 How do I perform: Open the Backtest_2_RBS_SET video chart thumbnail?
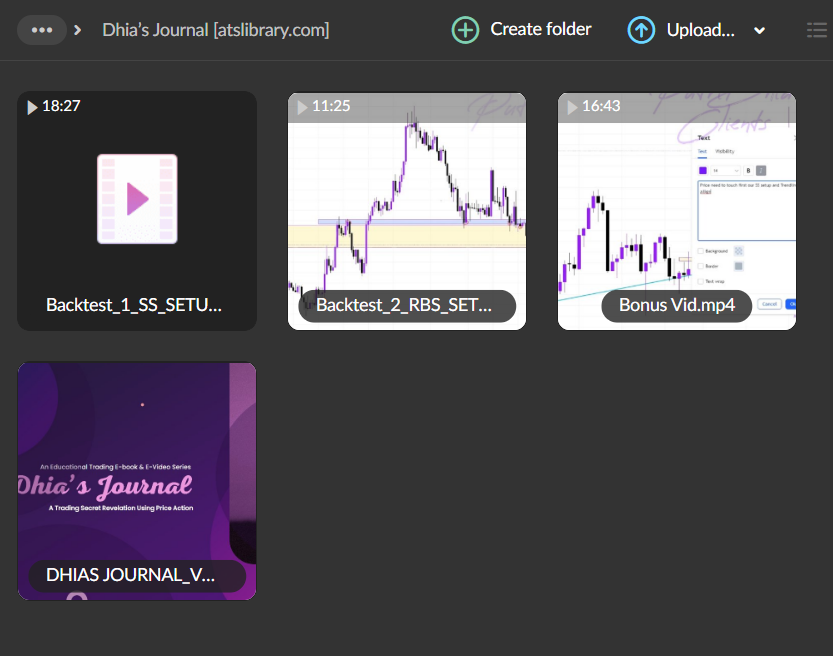pos(407,200)
